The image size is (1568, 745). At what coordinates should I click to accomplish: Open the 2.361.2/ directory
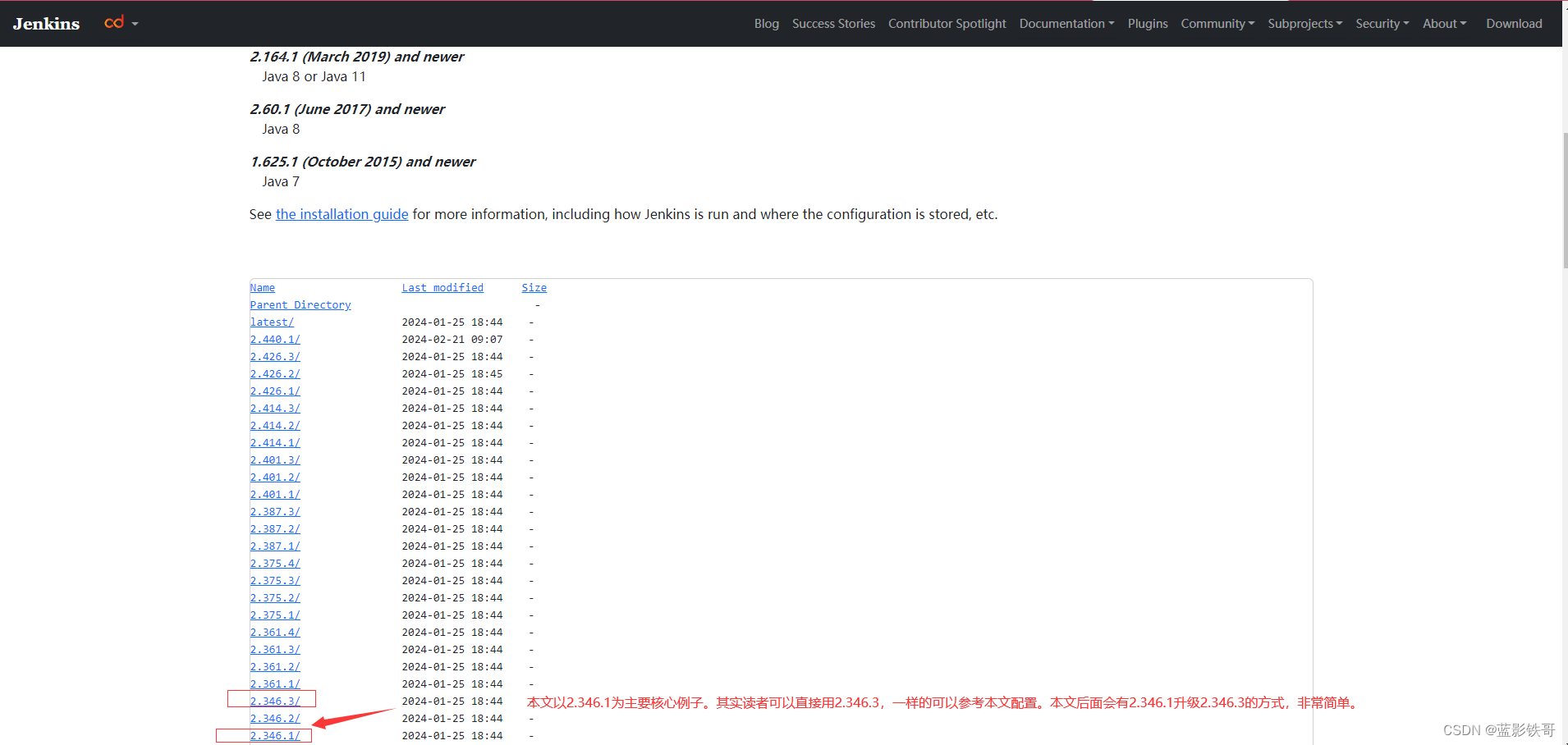click(275, 667)
